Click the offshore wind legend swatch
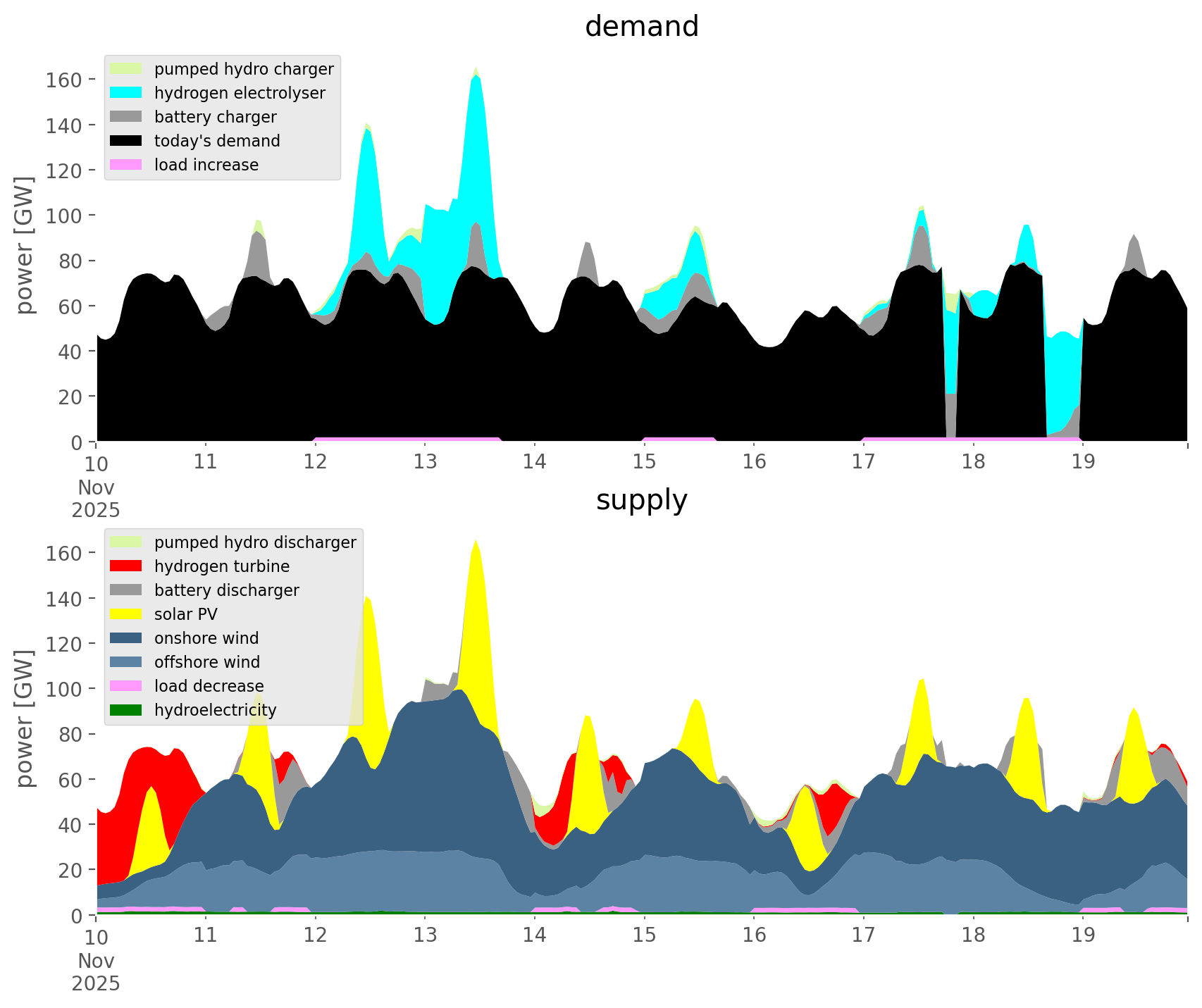 coord(126,662)
